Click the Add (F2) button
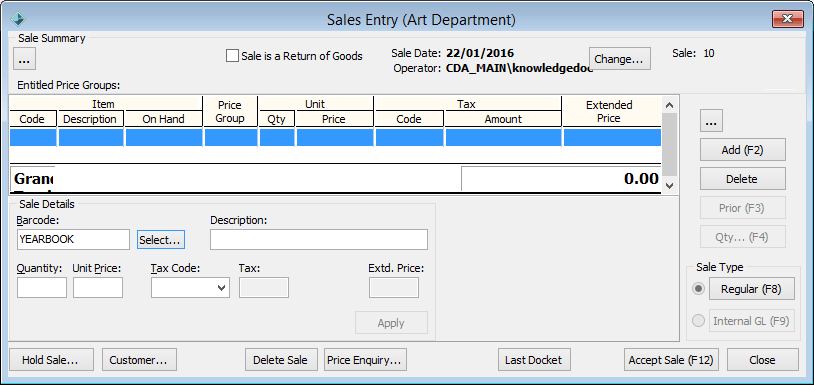The image size is (814, 385). click(742, 150)
